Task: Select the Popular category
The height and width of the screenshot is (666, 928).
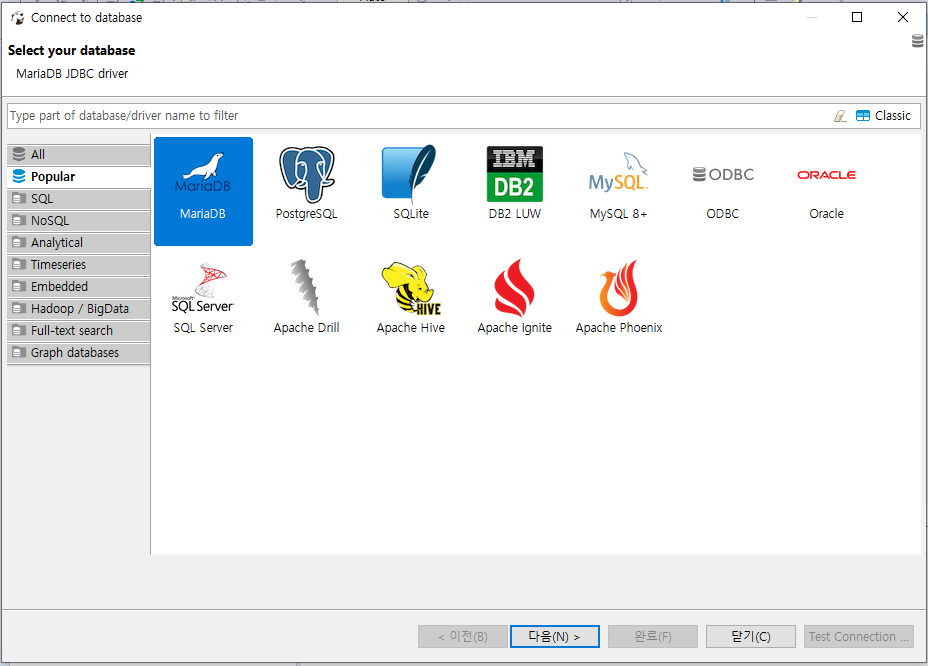Action: tap(79, 176)
